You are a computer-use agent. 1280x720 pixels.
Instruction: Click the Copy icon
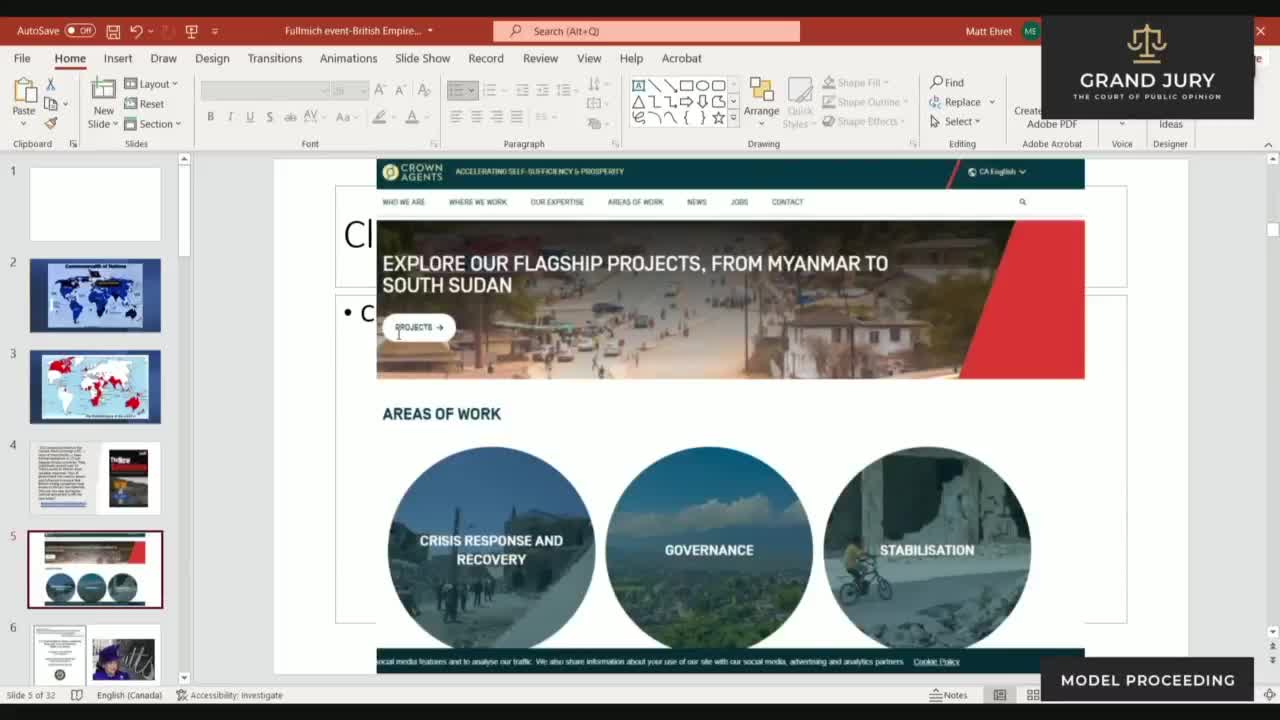(x=50, y=104)
